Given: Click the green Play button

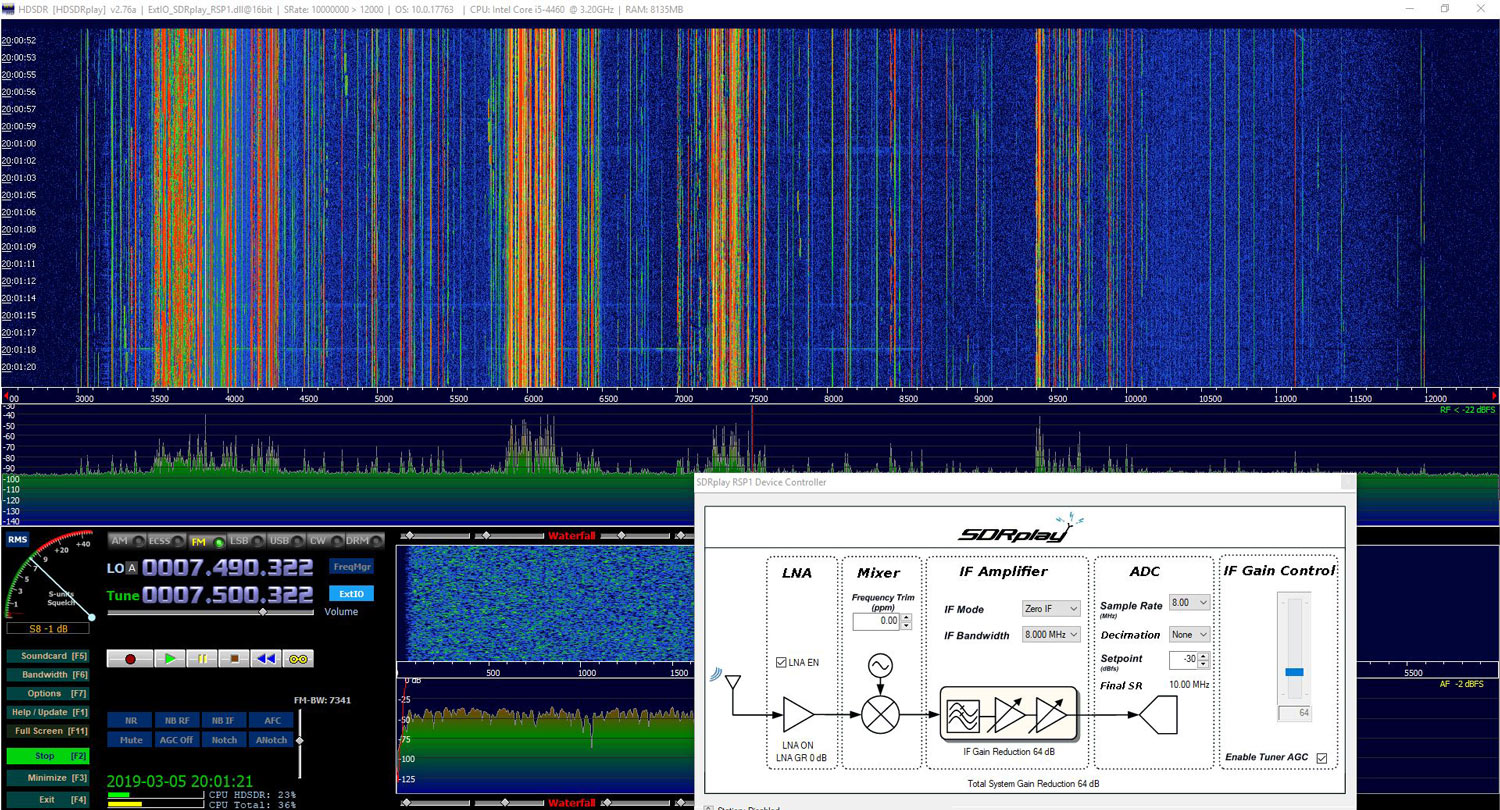Looking at the screenshot, I should point(171,659).
